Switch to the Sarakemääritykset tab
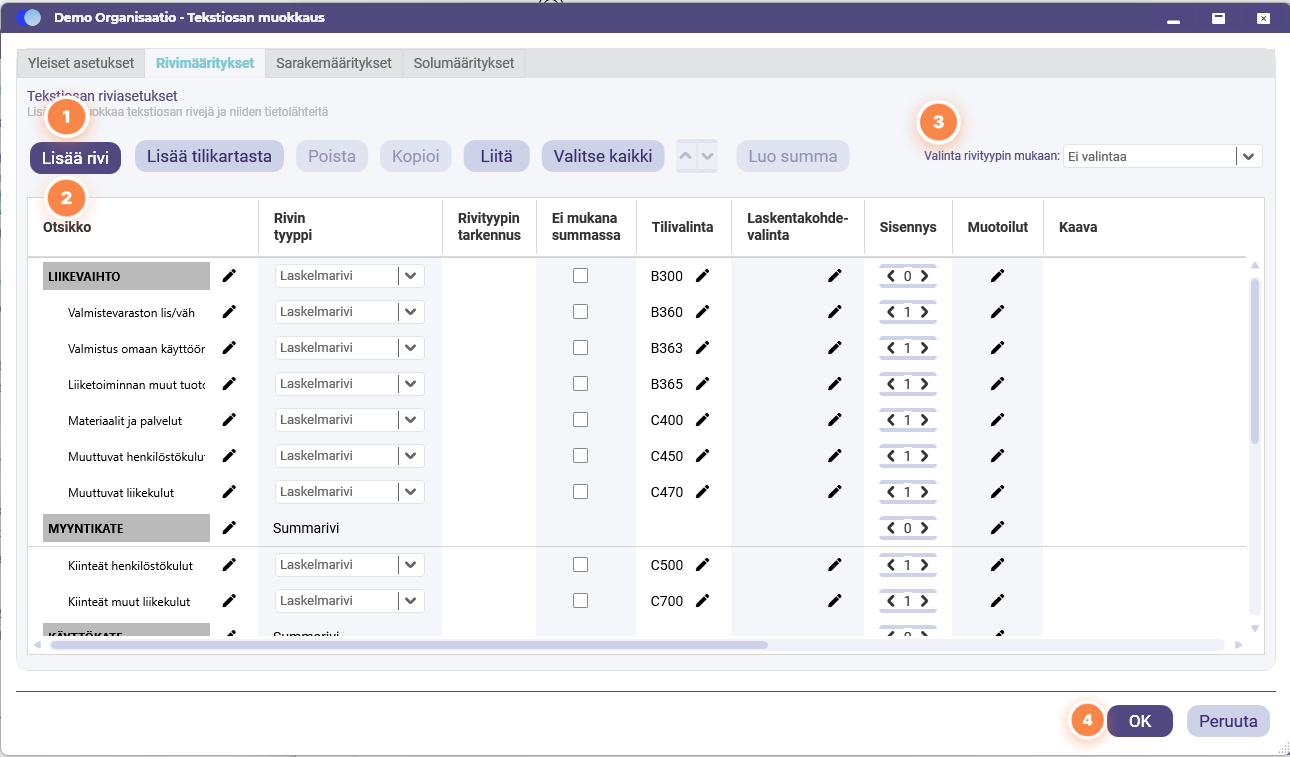The height and width of the screenshot is (757, 1290). (x=334, y=63)
